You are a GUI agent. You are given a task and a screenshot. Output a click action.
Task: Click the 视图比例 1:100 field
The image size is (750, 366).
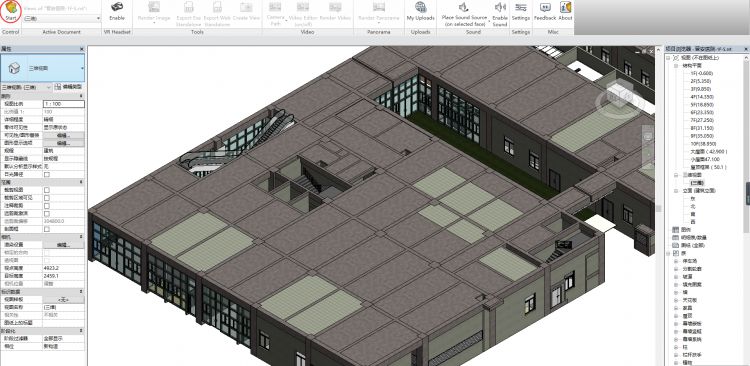point(64,104)
